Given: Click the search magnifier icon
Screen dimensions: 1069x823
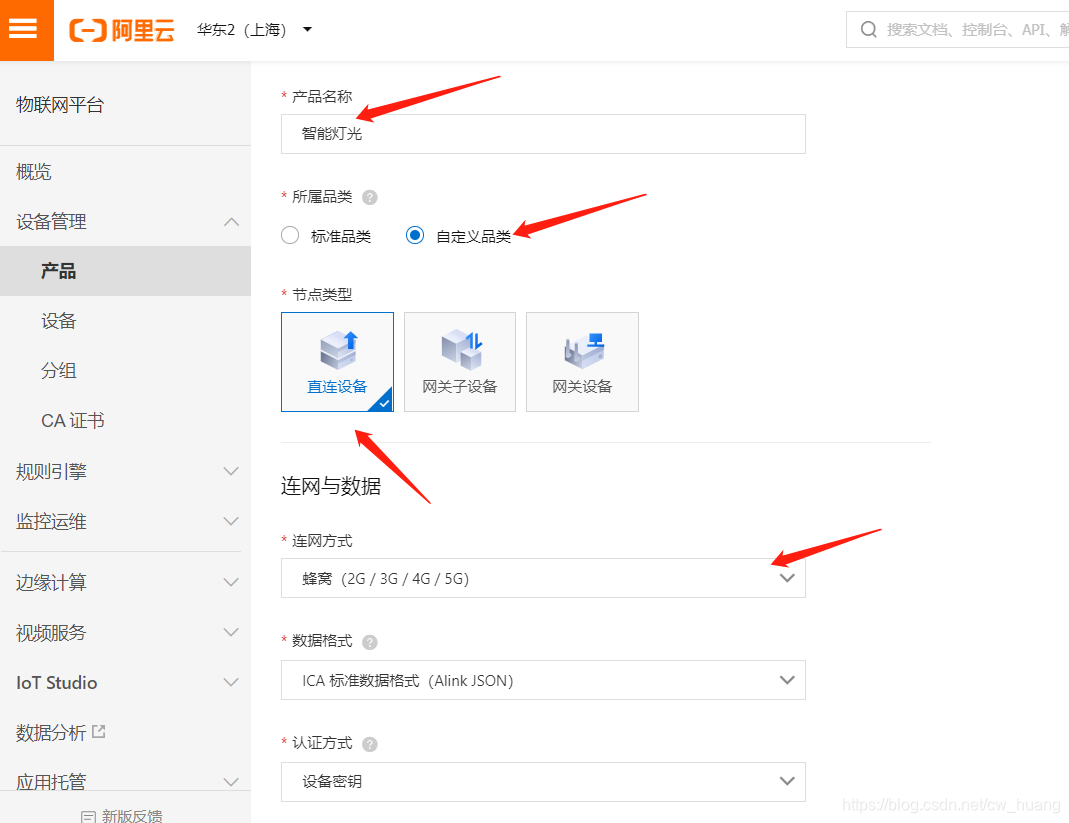Looking at the screenshot, I should click(868, 29).
